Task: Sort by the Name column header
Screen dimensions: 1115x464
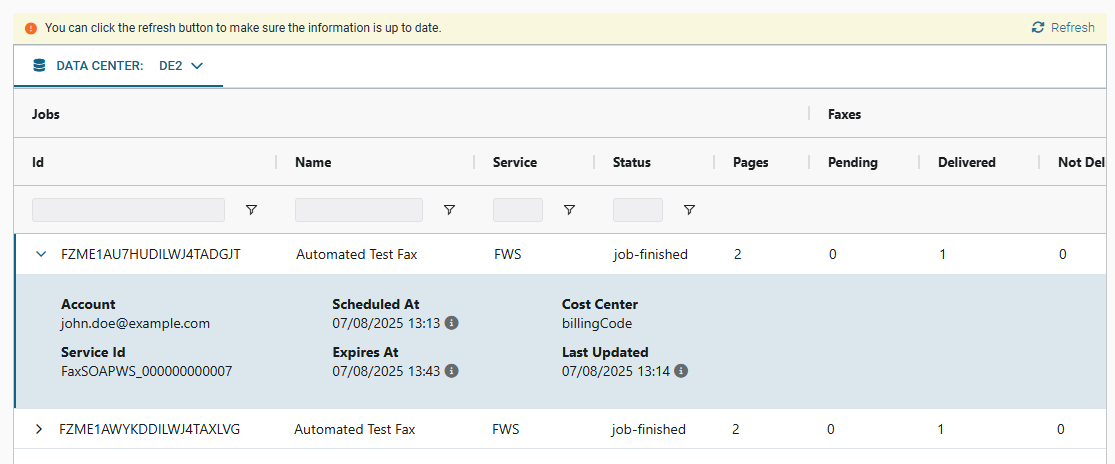Action: pos(313,162)
